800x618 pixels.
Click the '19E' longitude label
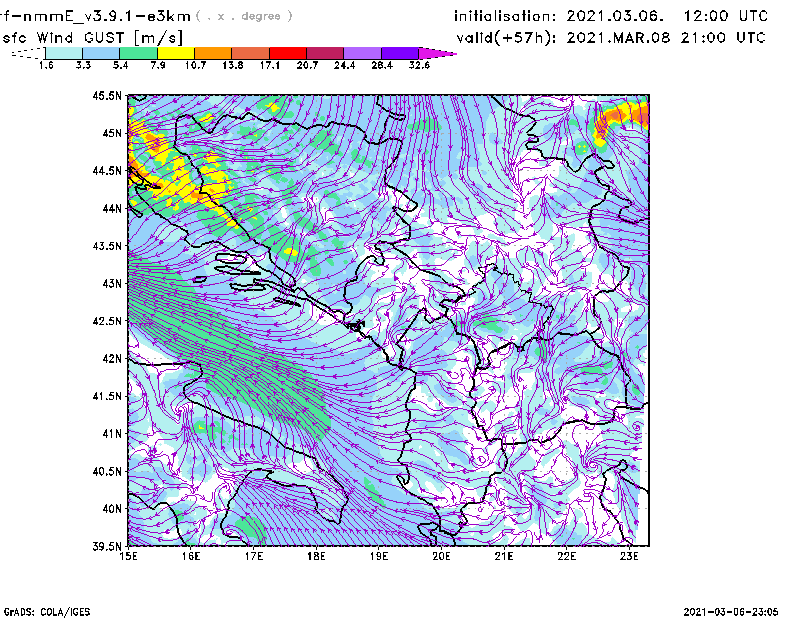click(379, 556)
